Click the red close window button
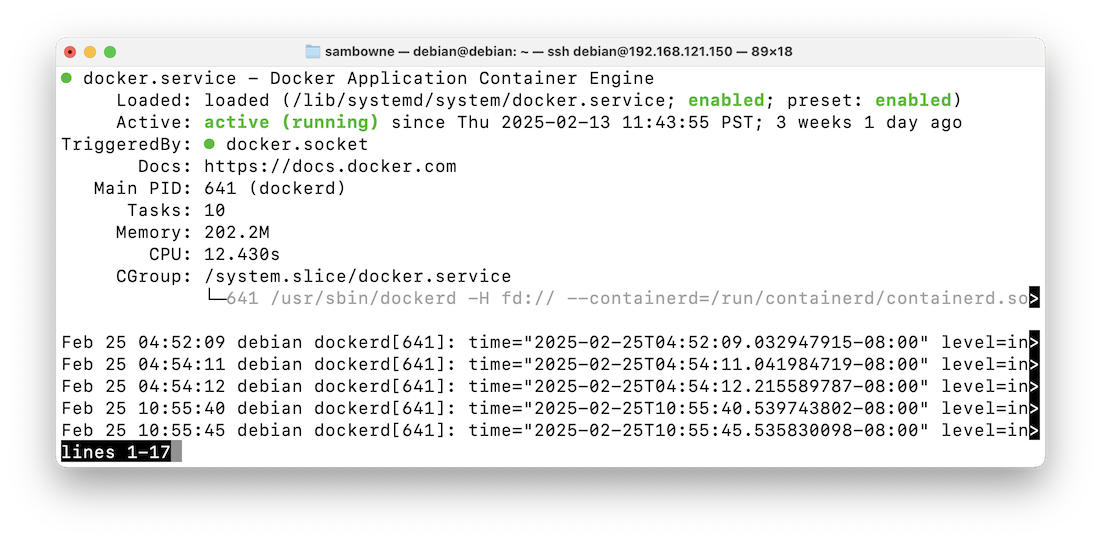Screen dimensions: 1101x541 point(70,52)
